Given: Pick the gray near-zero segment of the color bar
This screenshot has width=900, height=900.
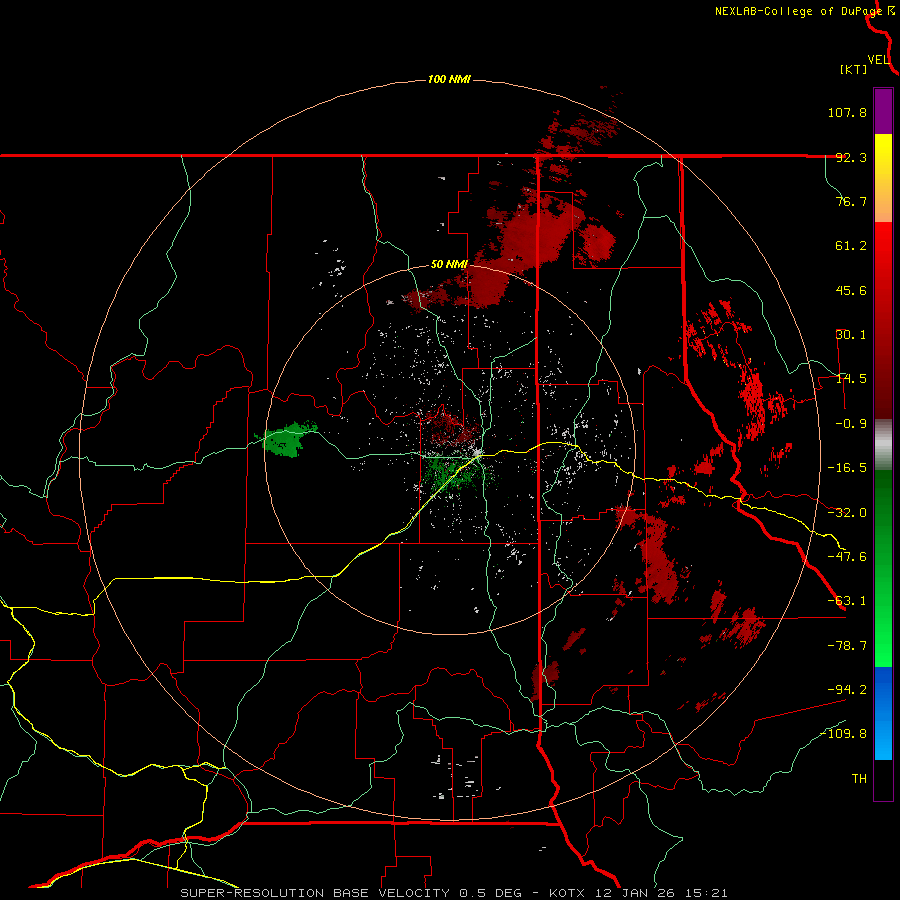Looking at the screenshot, I should pyautogui.click(x=883, y=445).
